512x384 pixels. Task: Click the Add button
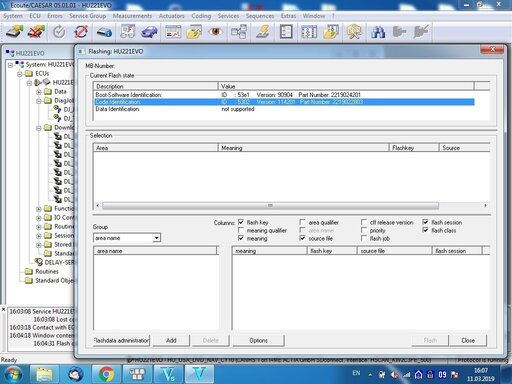click(x=171, y=340)
